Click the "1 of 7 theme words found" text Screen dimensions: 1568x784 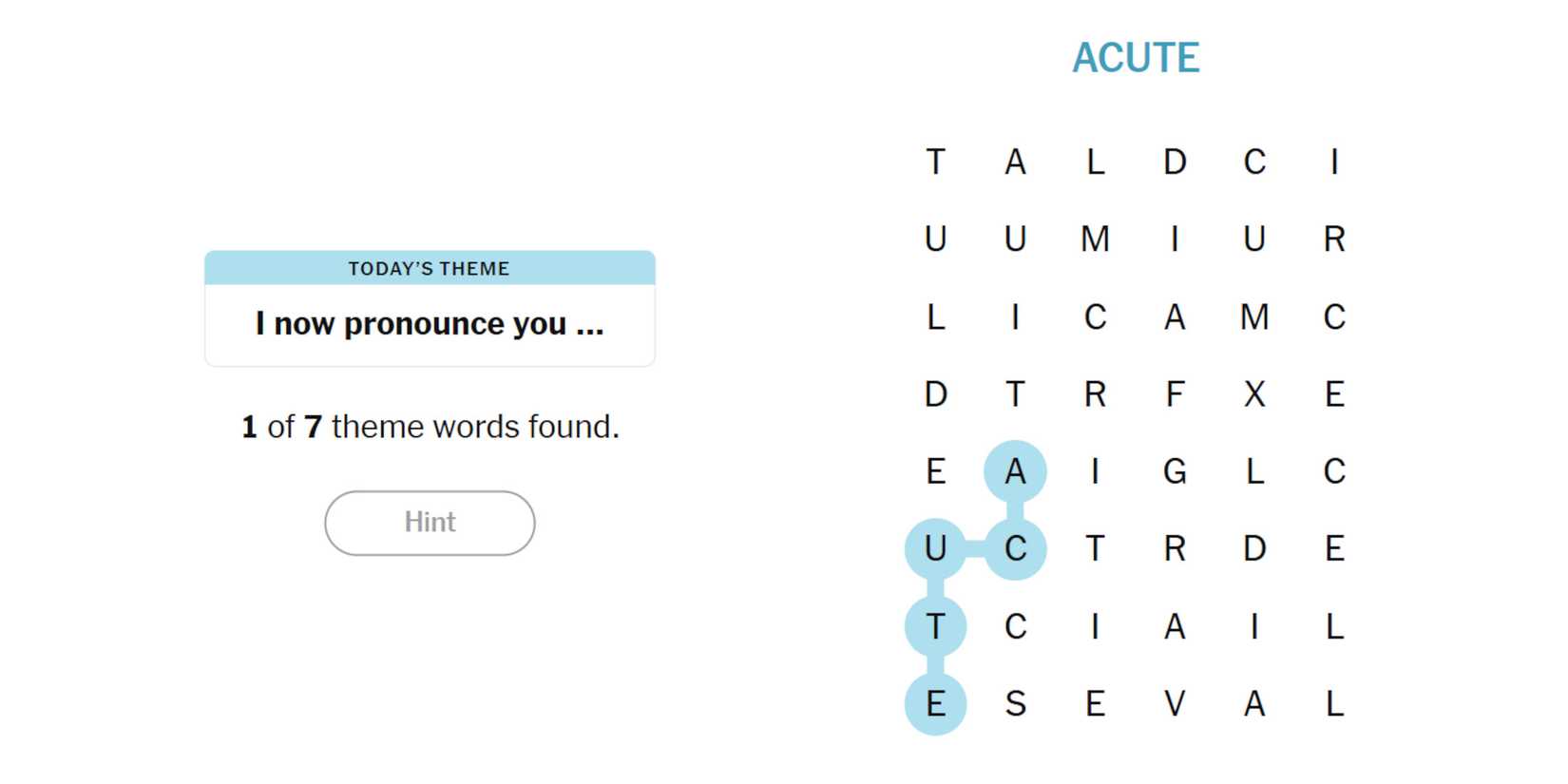[x=430, y=427]
